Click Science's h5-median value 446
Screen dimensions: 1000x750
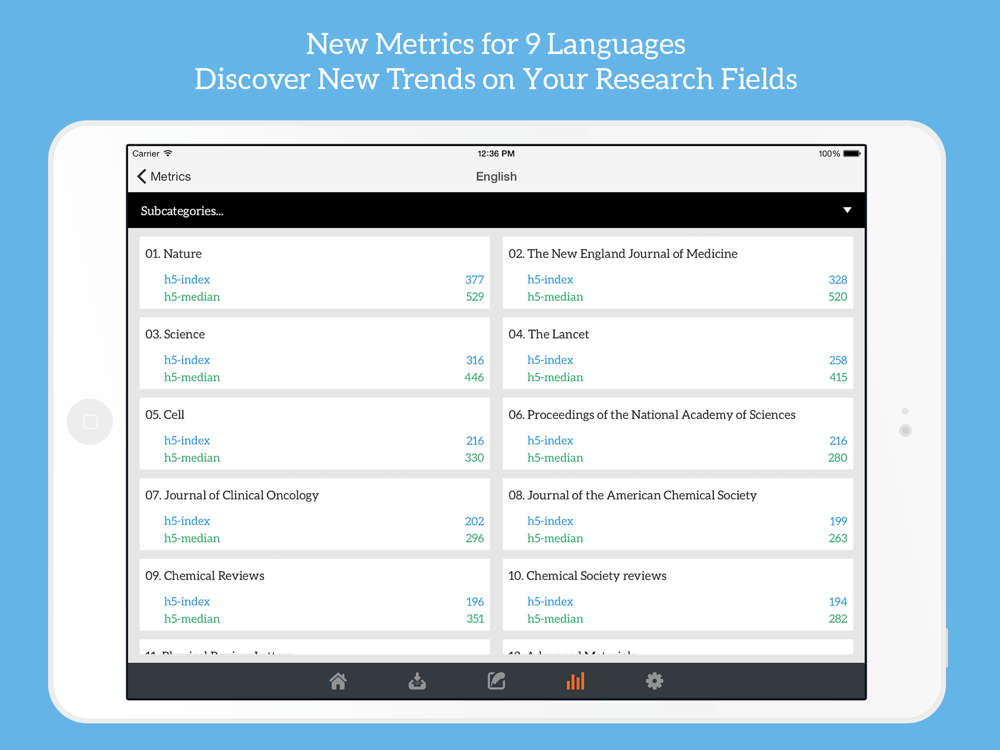click(474, 377)
